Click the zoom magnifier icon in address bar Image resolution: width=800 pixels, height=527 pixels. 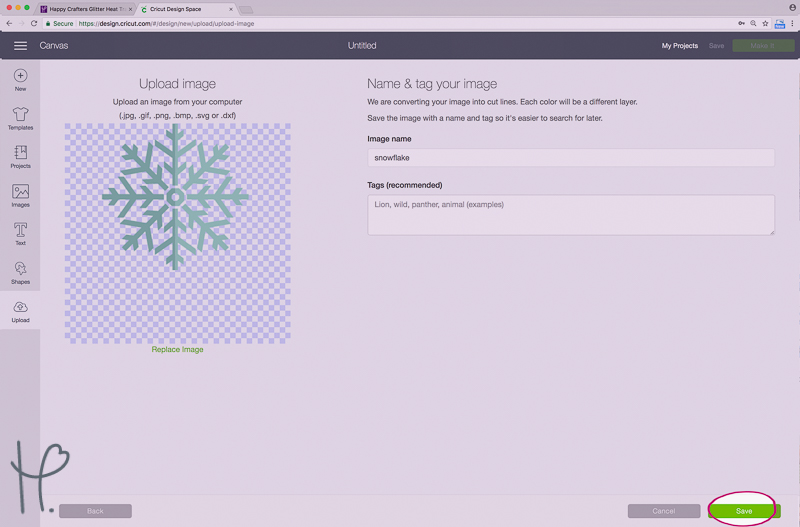(x=753, y=23)
